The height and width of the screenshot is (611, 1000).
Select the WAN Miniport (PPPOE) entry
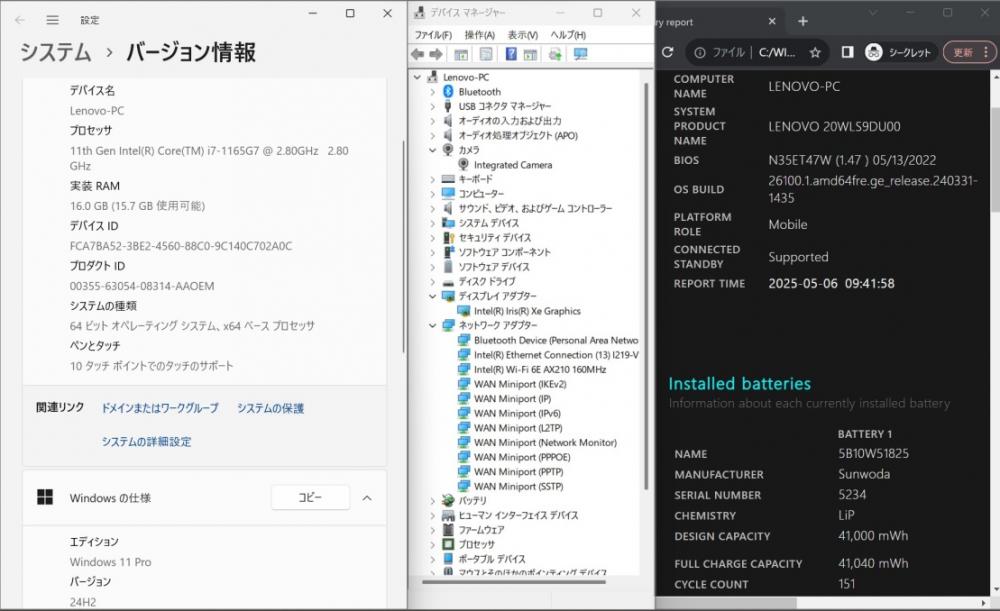(522, 457)
